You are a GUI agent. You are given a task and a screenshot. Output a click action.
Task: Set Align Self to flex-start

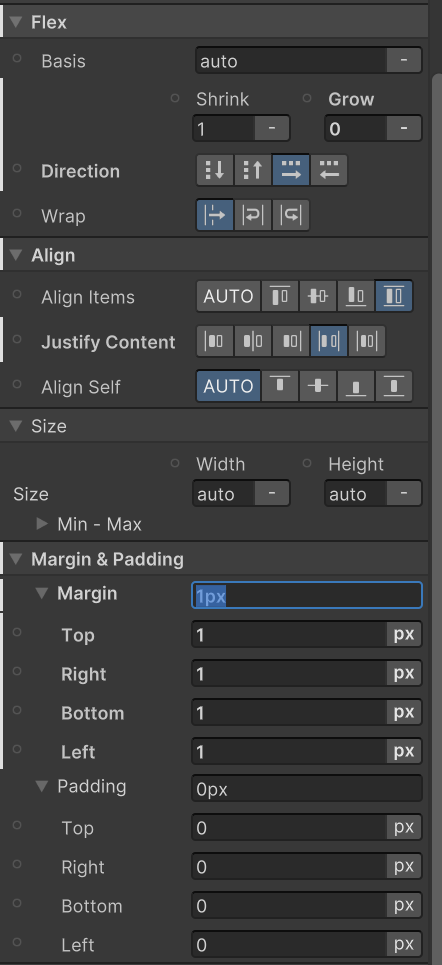(x=281, y=386)
